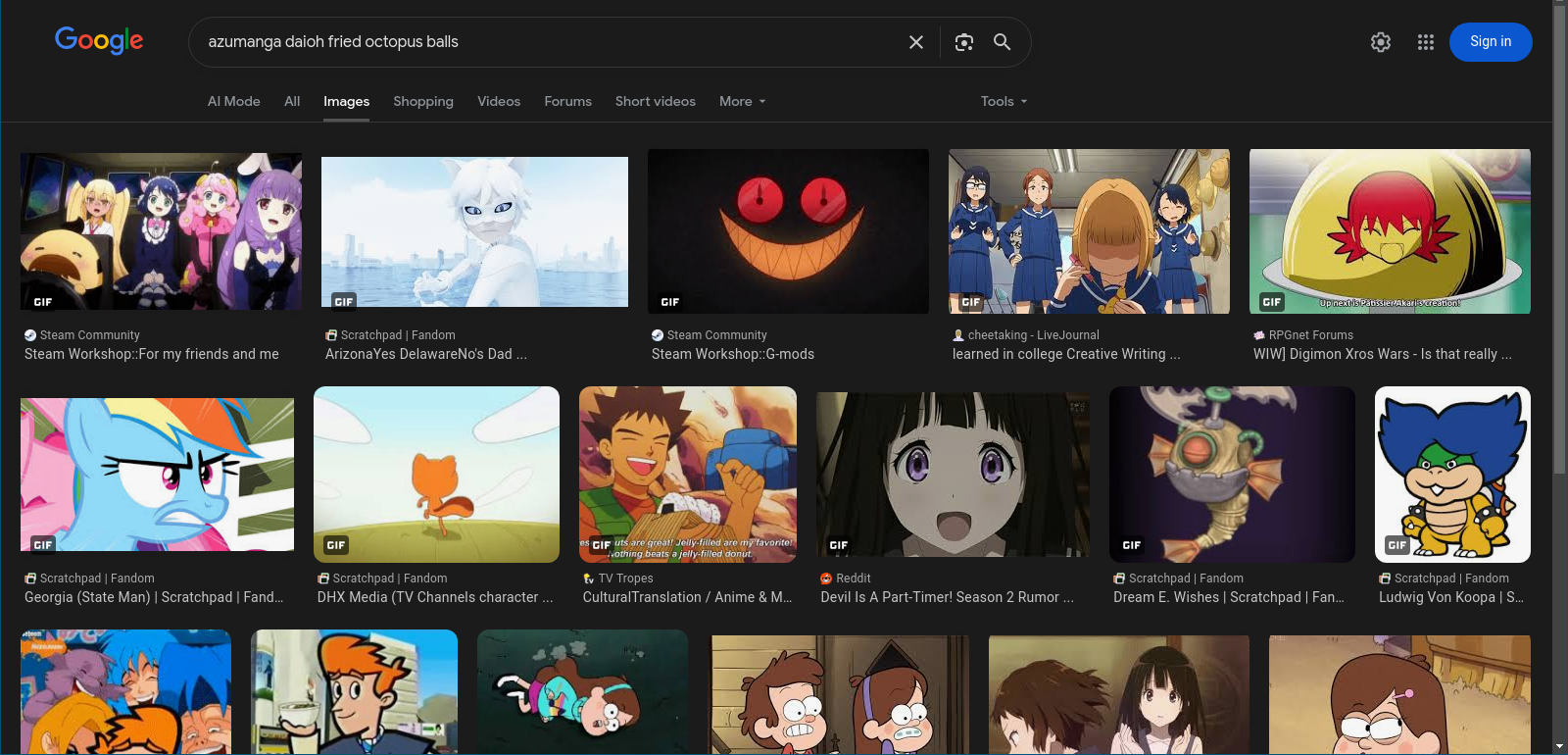Switch to the Shopping tab
Image resolution: width=1568 pixels, height=755 pixels.
point(422,101)
